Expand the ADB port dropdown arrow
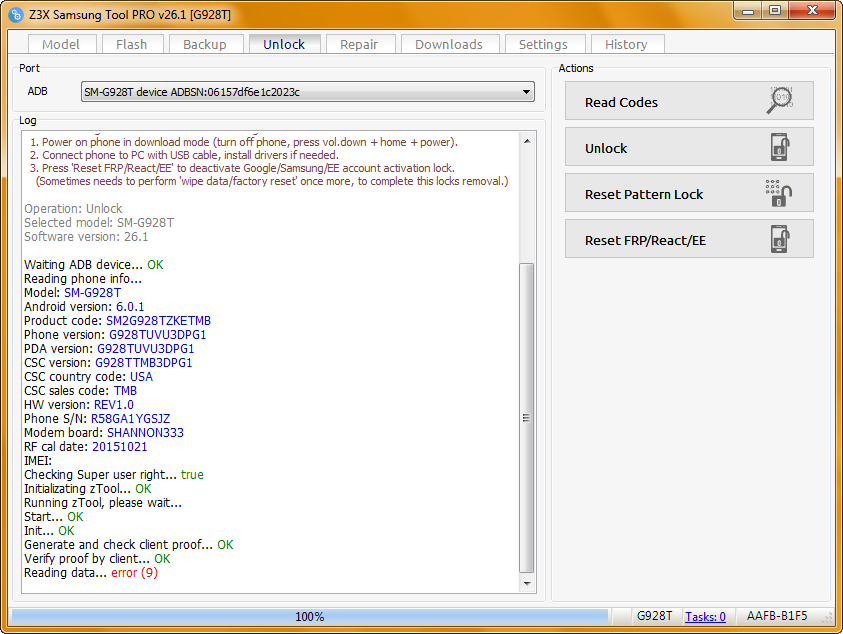 526,92
